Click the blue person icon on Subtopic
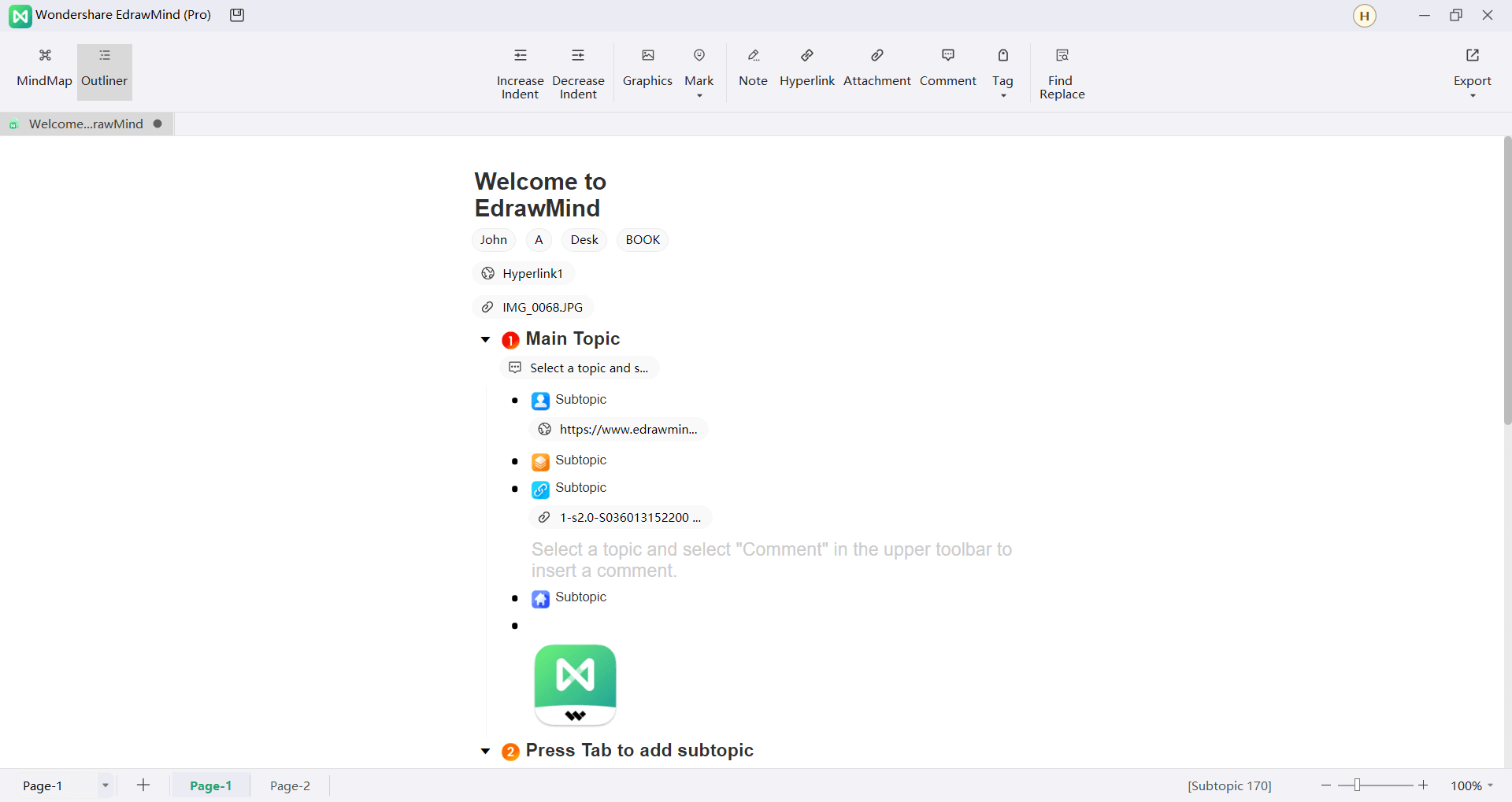Screen dimensions: 1512x802 pyautogui.click(x=540, y=401)
